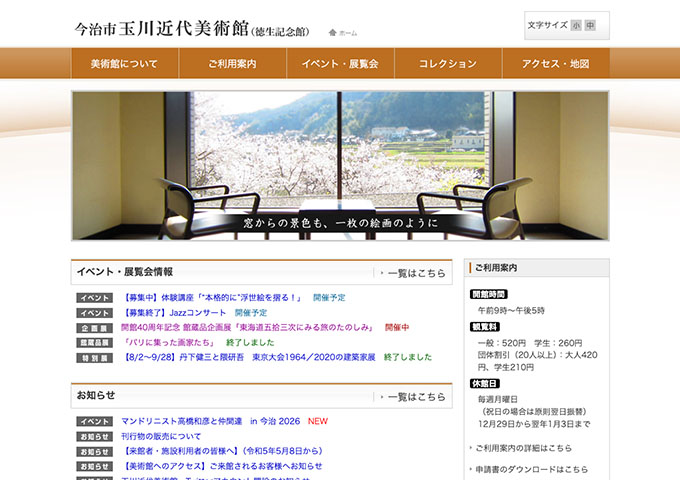The width and height of the screenshot is (680, 480).
Task: Click イベント tag on マンドリニスト row
Action: point(95,421)
